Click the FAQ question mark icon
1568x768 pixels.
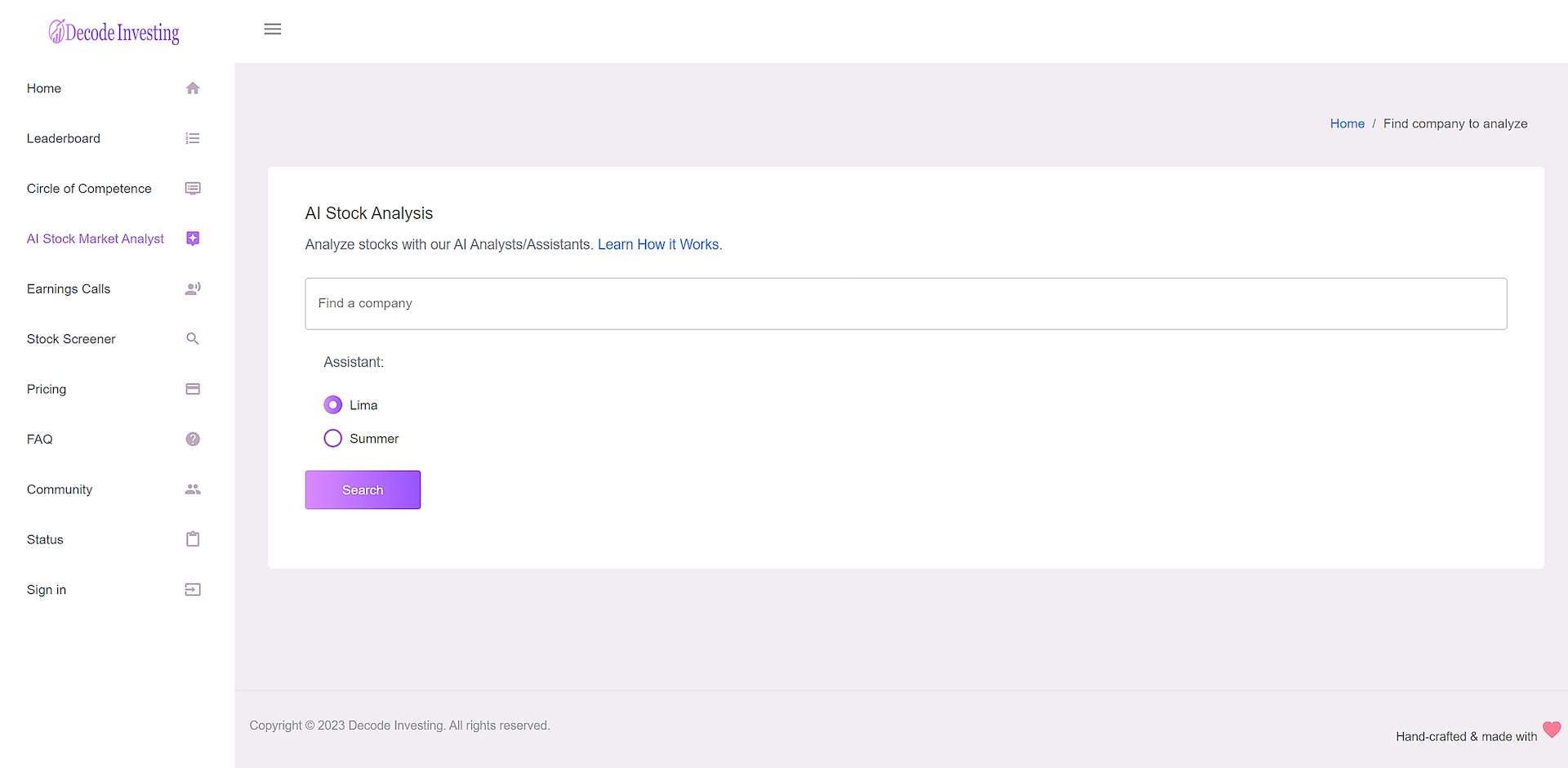point(193,440)
